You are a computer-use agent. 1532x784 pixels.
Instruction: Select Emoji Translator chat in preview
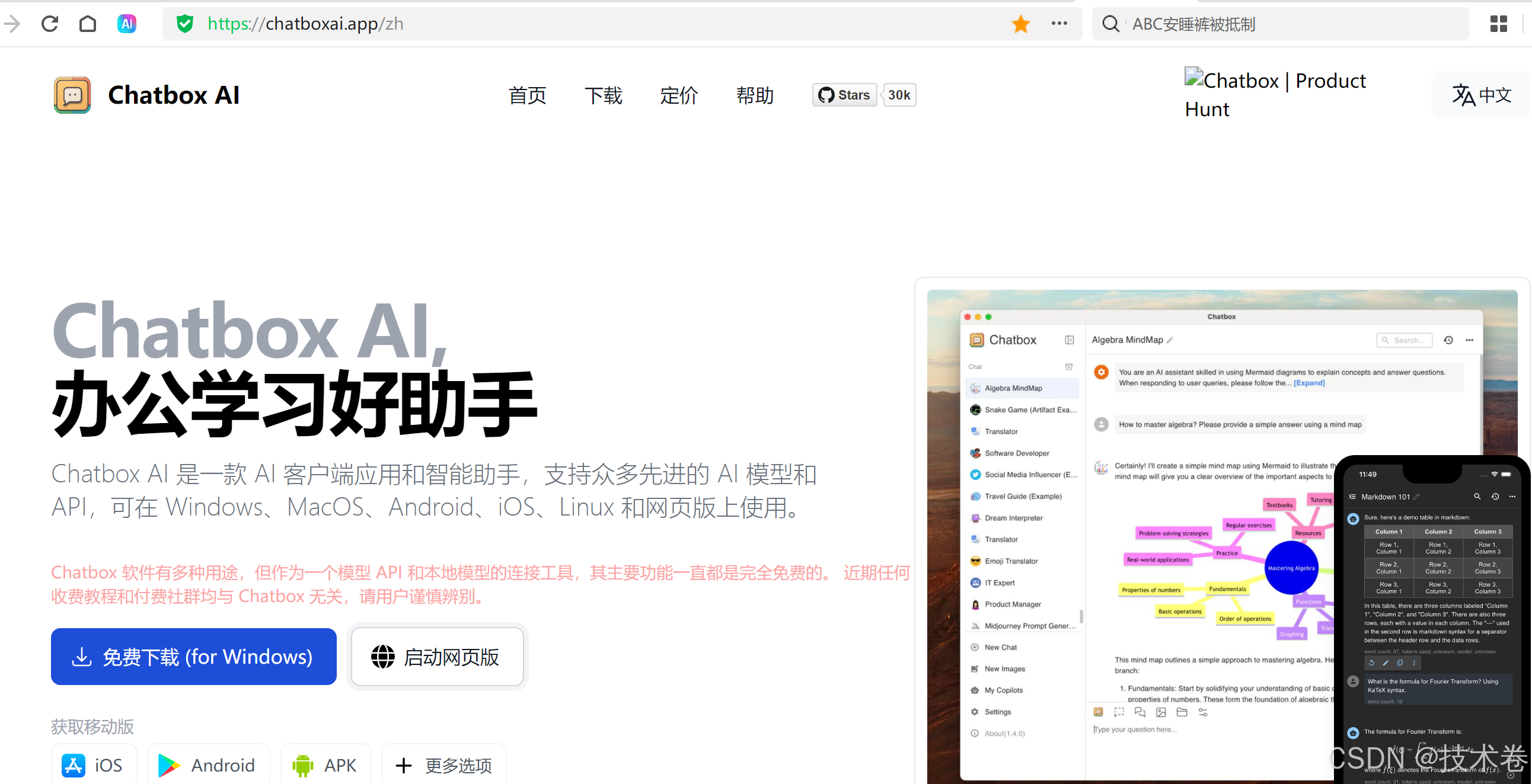[x=1022, y=561]
